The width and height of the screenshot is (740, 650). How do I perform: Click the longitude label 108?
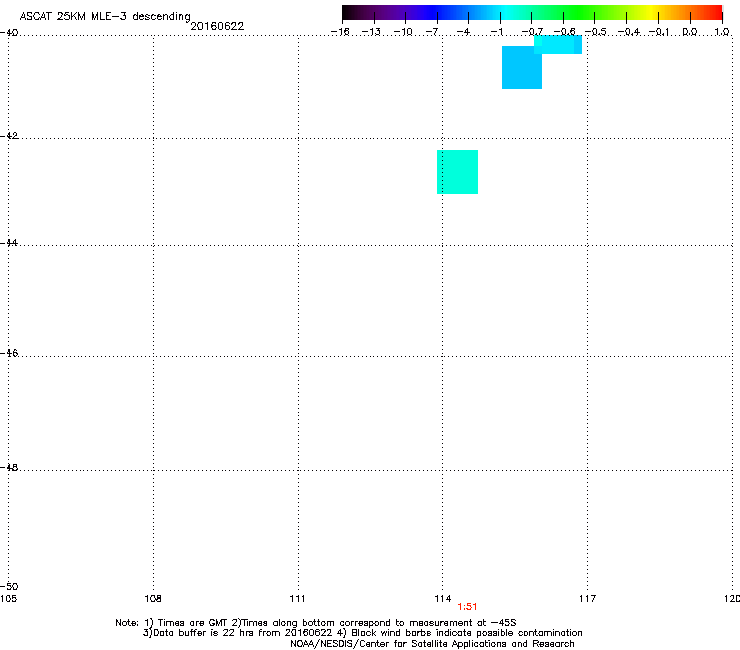[x=153, y=599]
